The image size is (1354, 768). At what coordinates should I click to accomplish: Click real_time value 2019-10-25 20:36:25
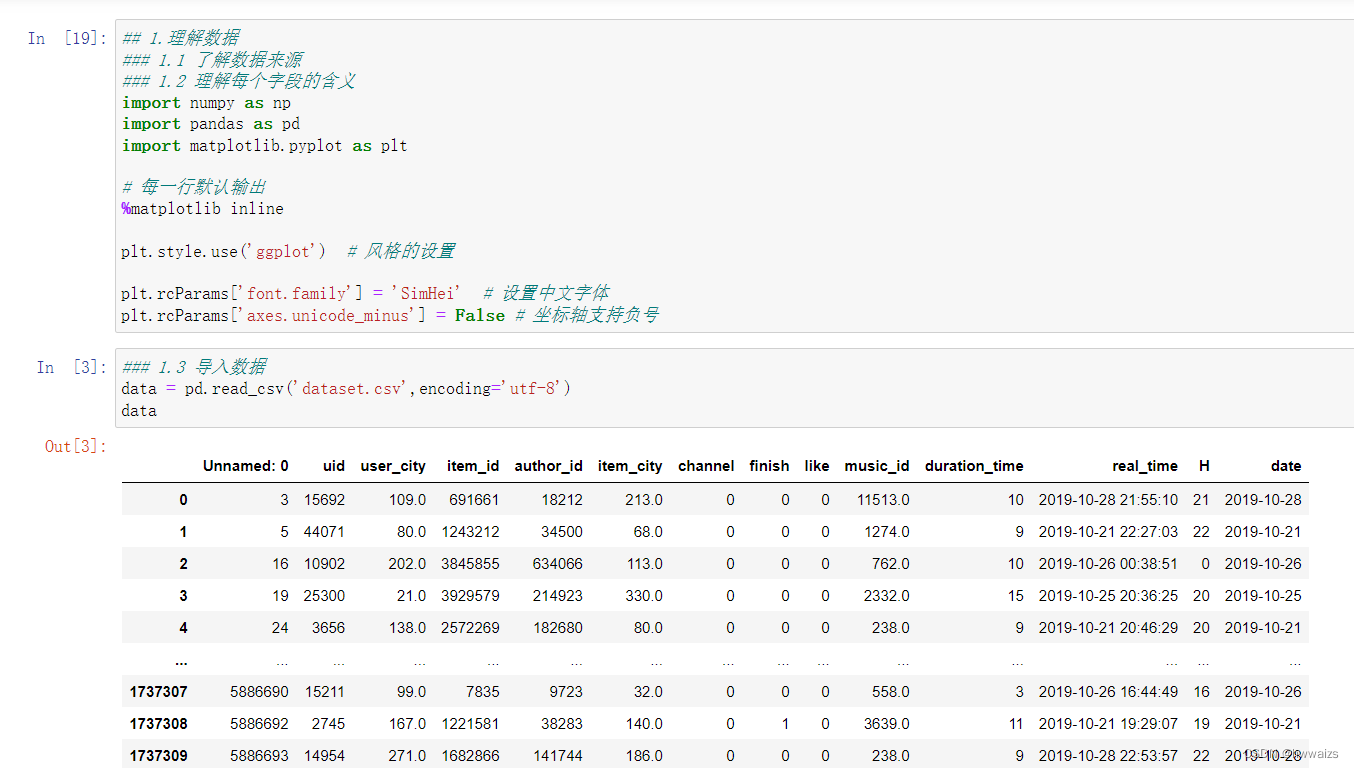pyautogui.click(x=1108, y=596)
